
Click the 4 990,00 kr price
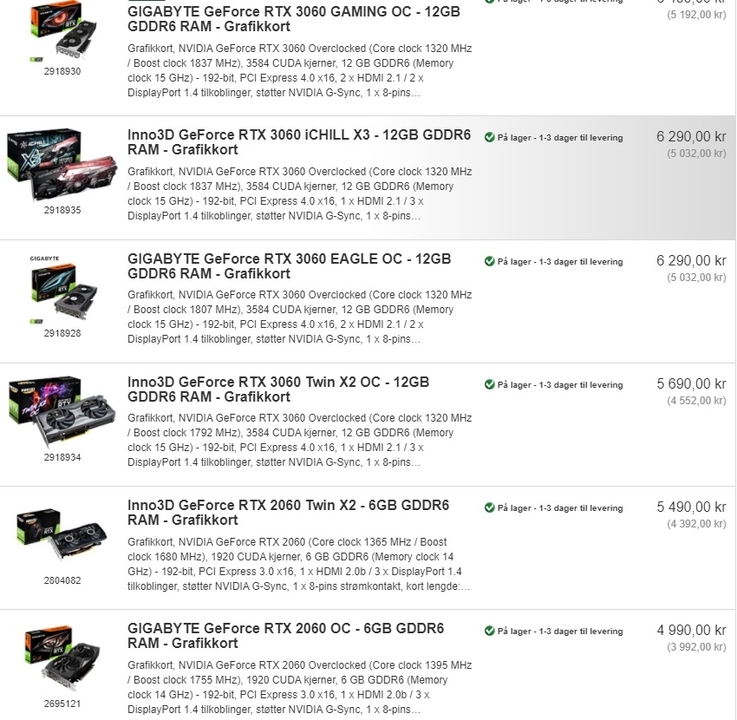coord(691,630)
